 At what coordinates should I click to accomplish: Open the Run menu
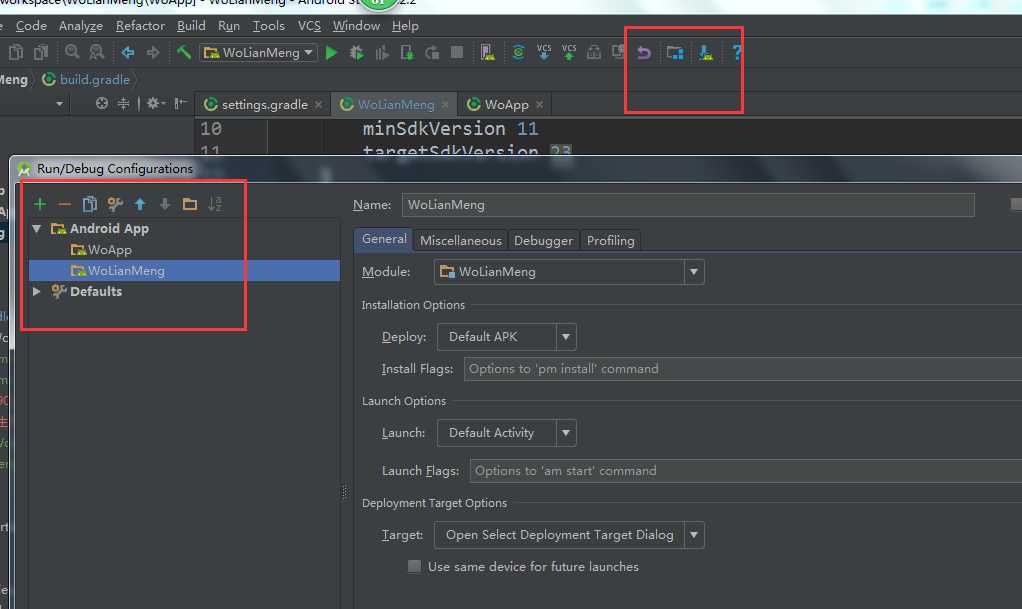click(229, 25)
